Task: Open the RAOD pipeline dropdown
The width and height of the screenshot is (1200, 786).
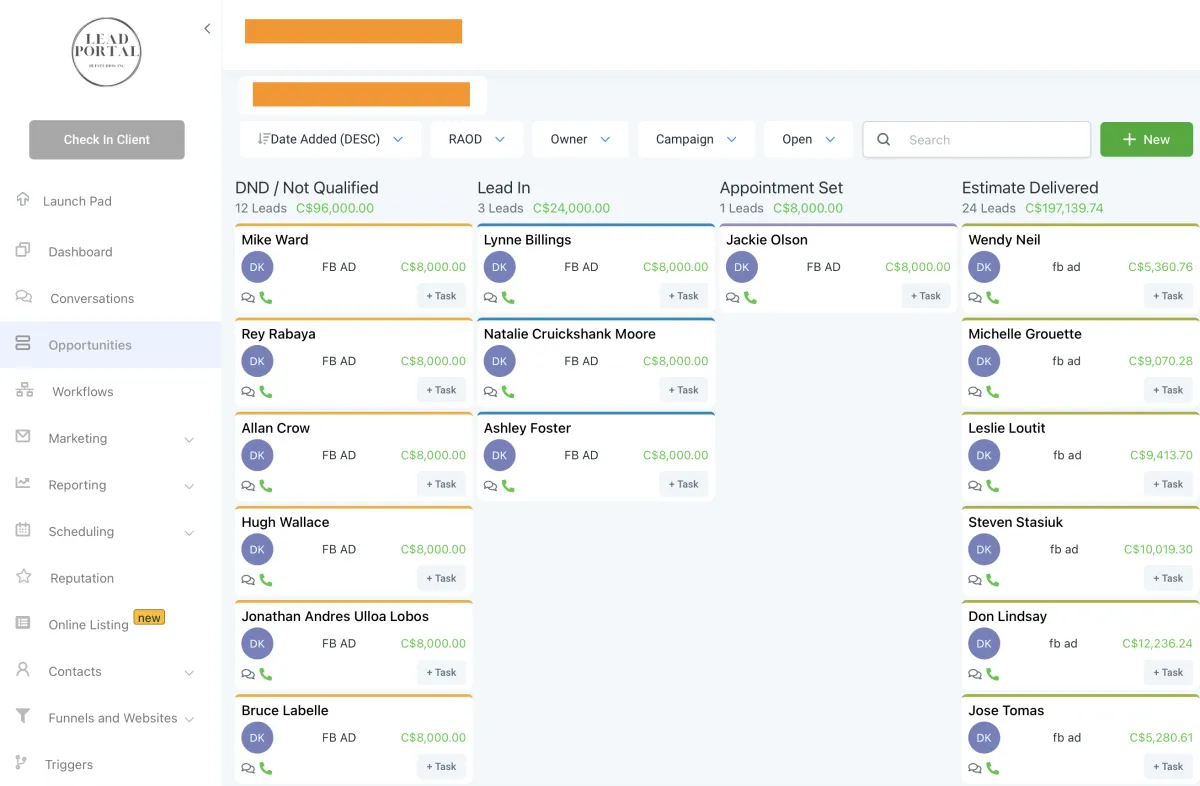Action: click(477, 139)
